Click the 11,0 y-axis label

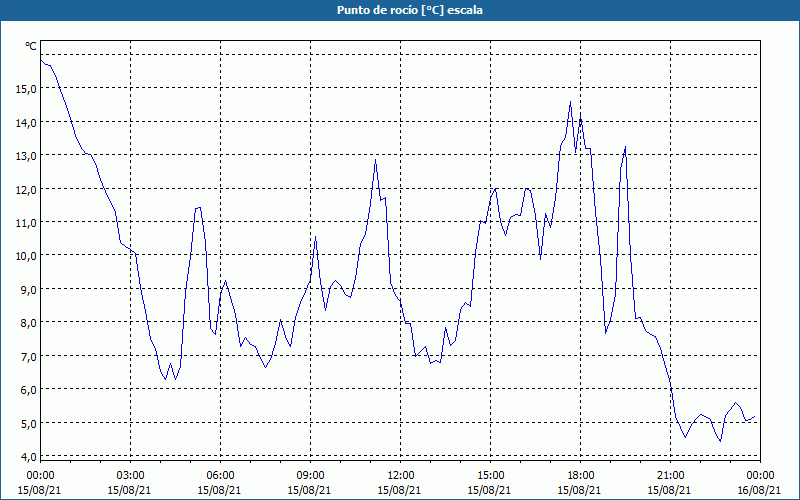click(x=26, y=222)
